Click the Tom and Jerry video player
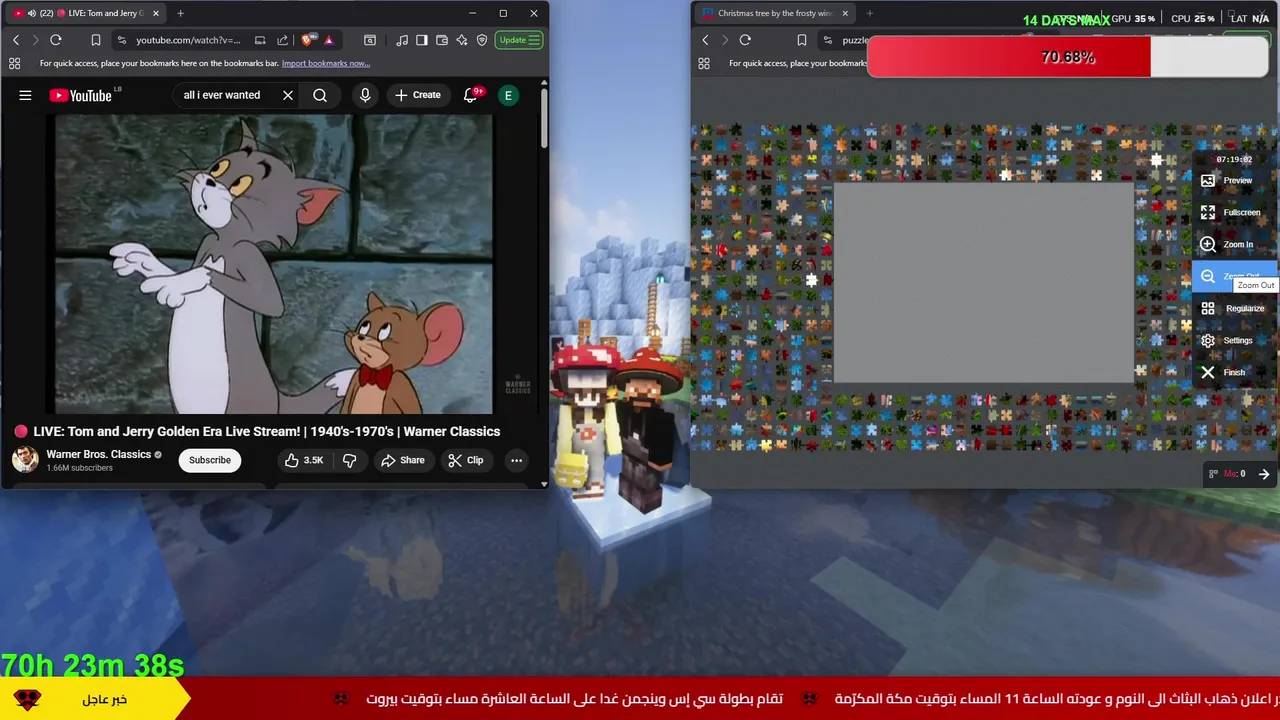 (273, 264)
